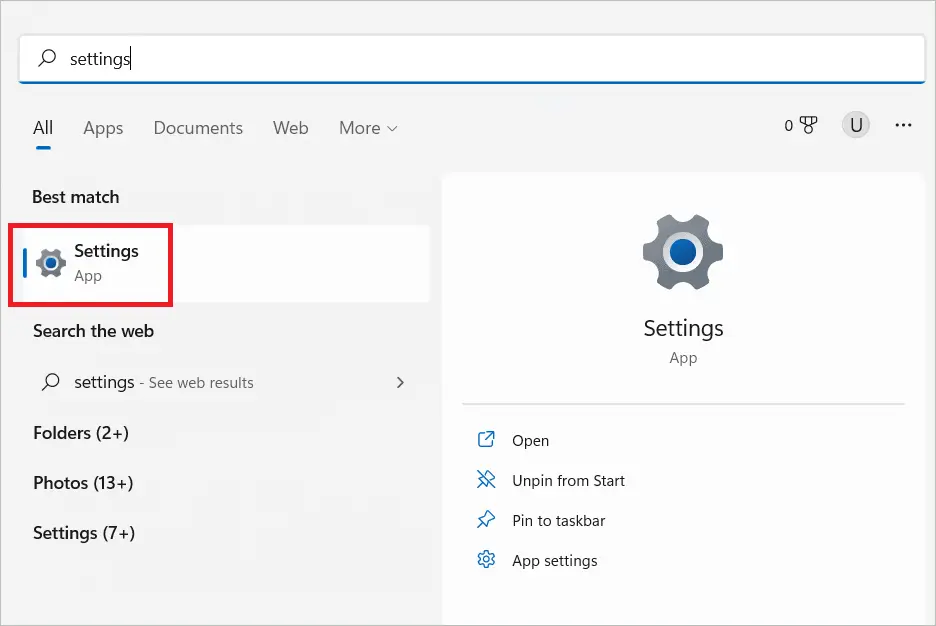The width and height of the screenshot is (936, 626).
Task: Click Pin to taskbar
Action: click(559, 520)
